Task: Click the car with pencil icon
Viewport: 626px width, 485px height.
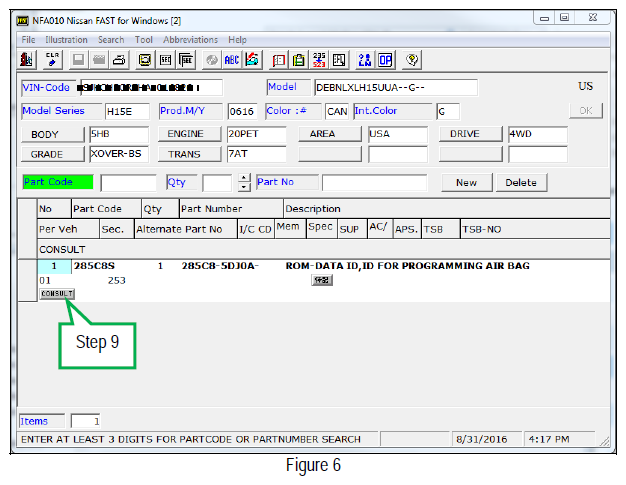Action: click(252, 60)
